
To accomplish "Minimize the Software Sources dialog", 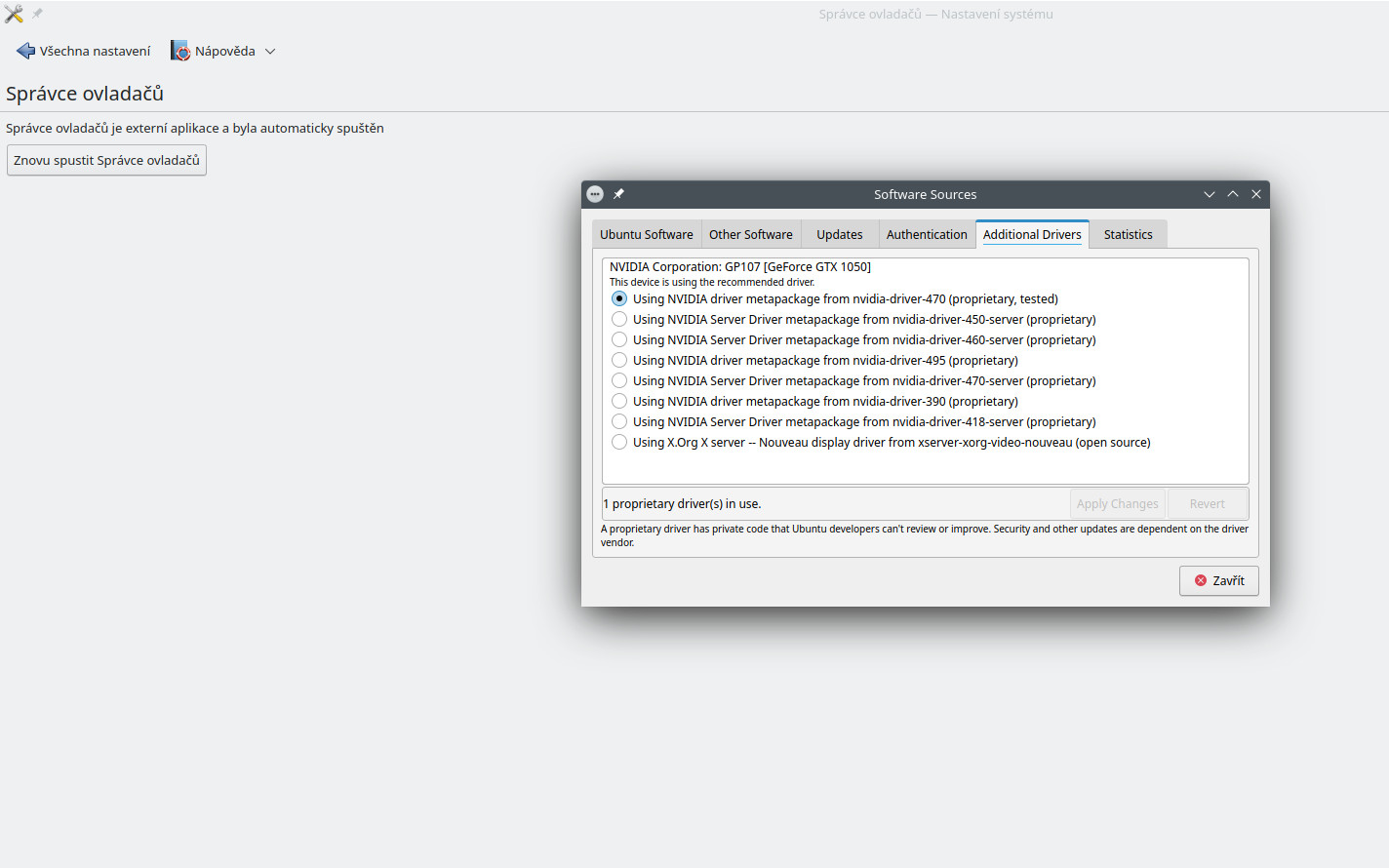I will pyautogui.click(x=1210, y=194).
